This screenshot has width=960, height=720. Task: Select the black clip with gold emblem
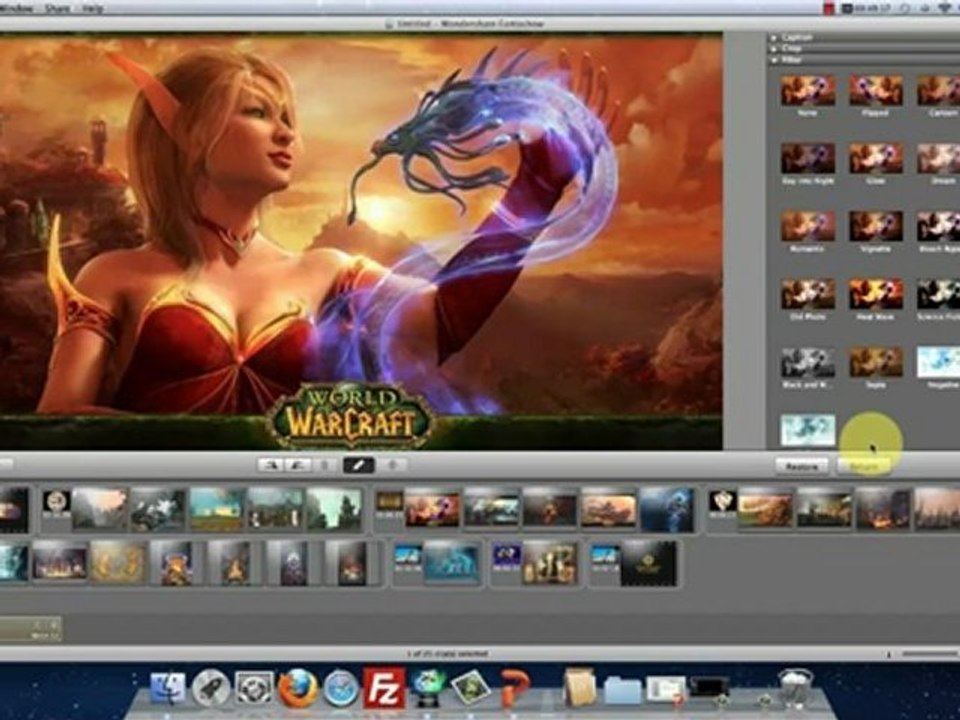point(649,564)
